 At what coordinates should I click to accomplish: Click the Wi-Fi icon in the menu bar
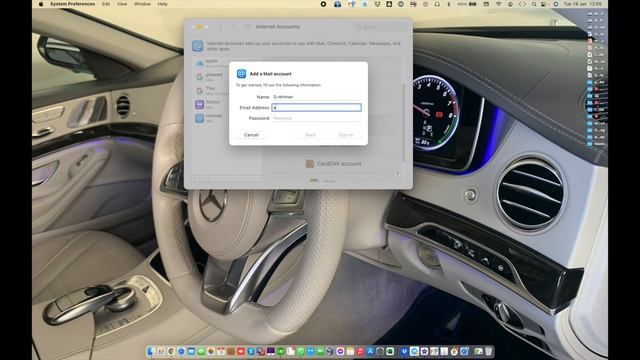498,4
